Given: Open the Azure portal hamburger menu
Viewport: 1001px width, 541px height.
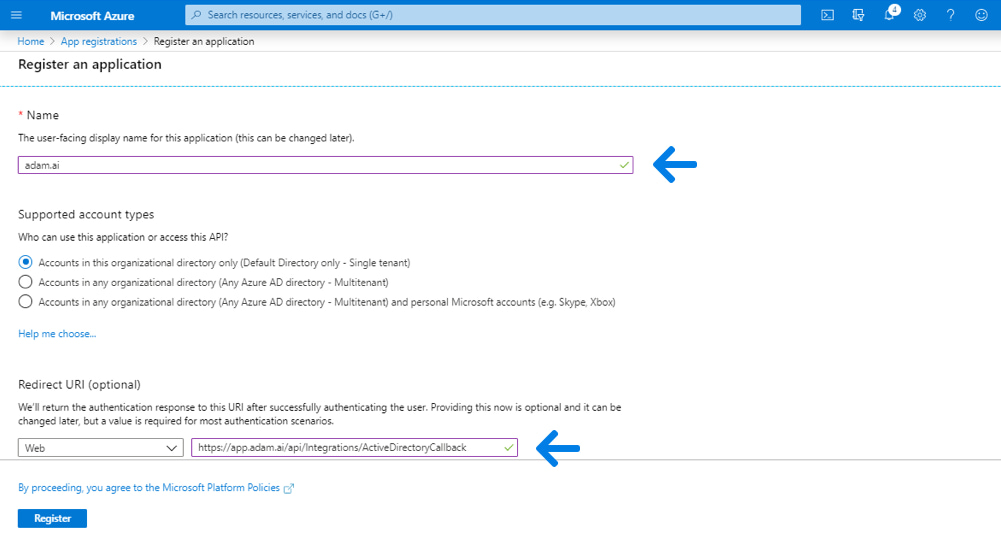Looking at the screenshot, I should coord(16,15).
